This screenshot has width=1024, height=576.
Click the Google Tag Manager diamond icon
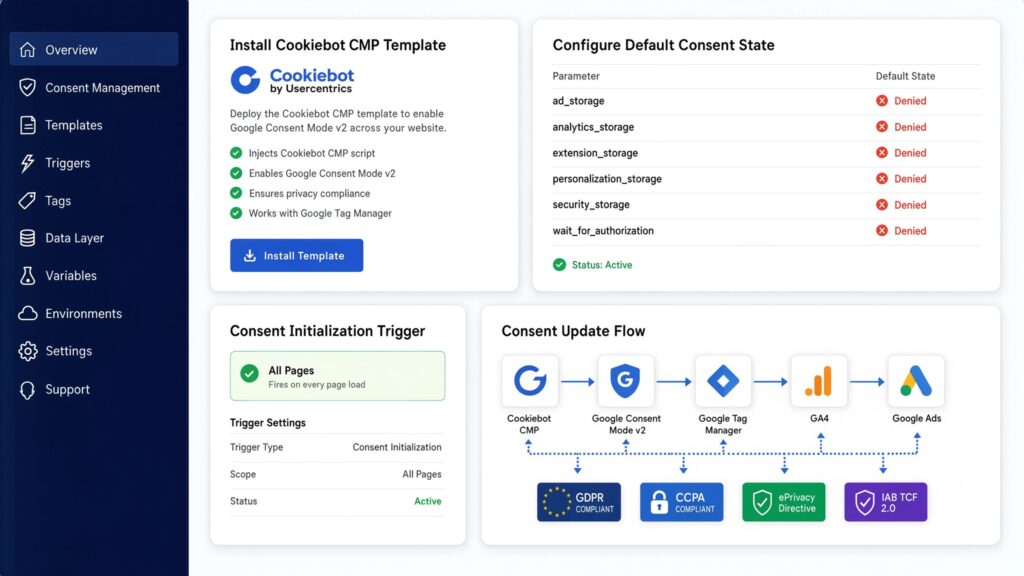(723, 381)
